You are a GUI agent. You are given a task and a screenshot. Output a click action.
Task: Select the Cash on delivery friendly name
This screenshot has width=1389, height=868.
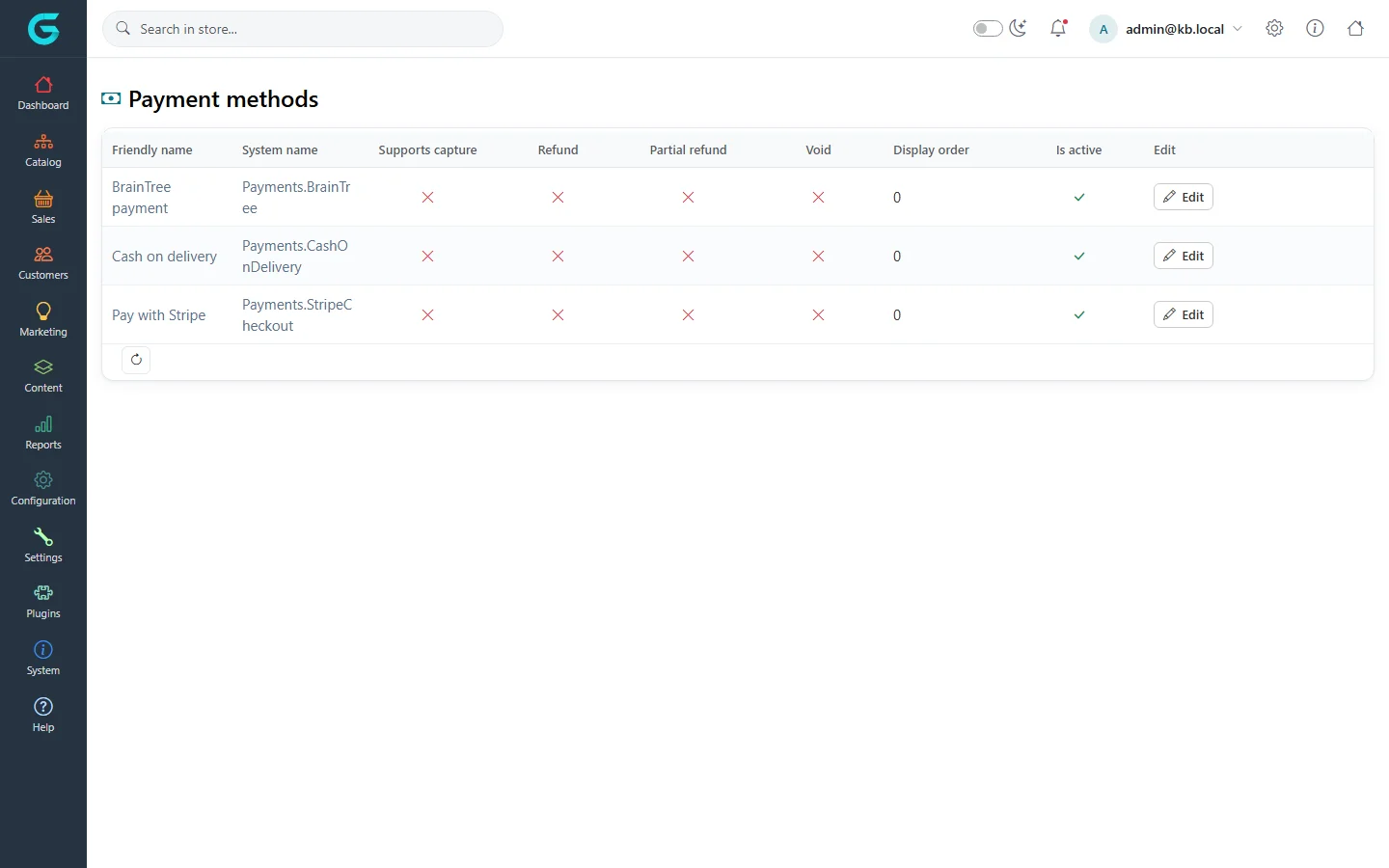(x=164, y=257)
